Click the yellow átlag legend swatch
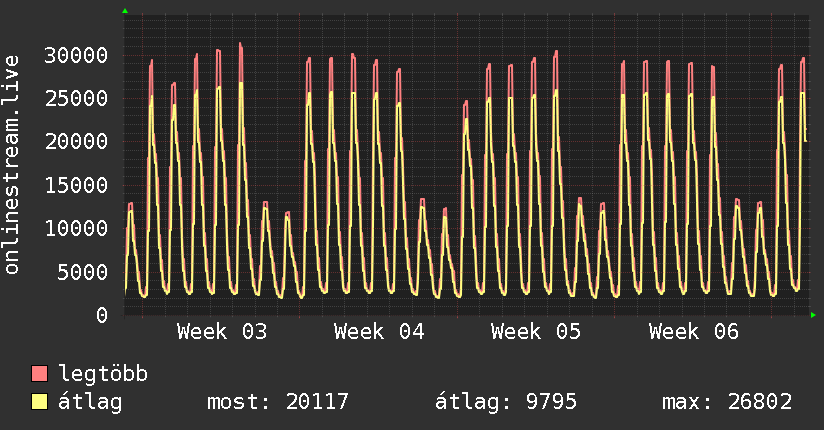This screenshot has width=824, height=430. (39, 401)
